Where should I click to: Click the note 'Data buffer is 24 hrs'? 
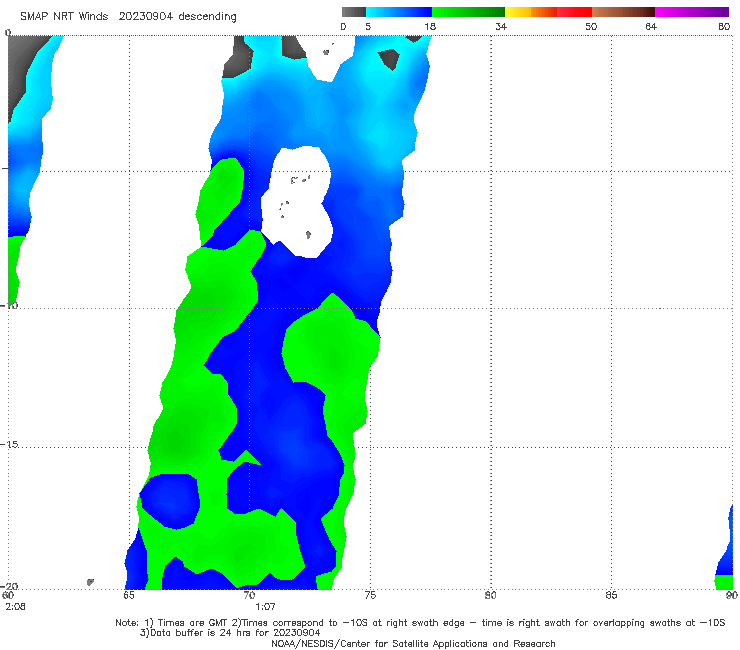point(201,633)
